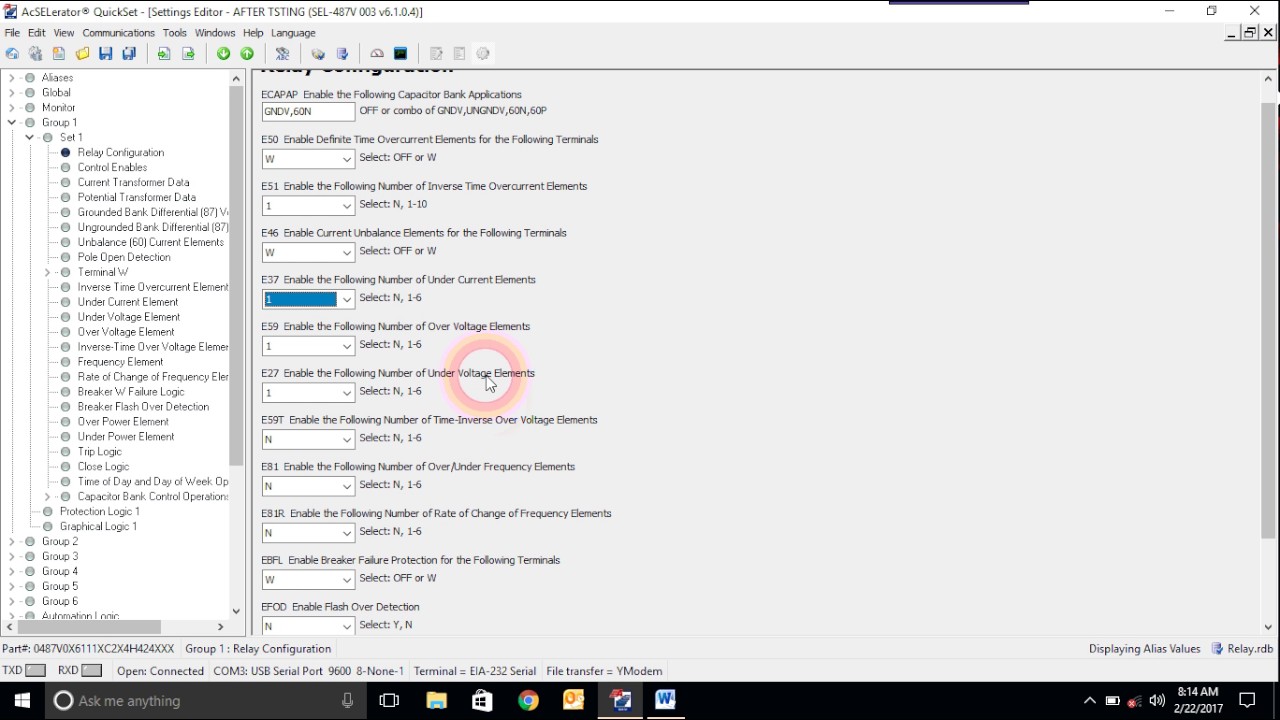Click the black terminal window toolbar icon
1280x720 pixels.
(401, 54)
